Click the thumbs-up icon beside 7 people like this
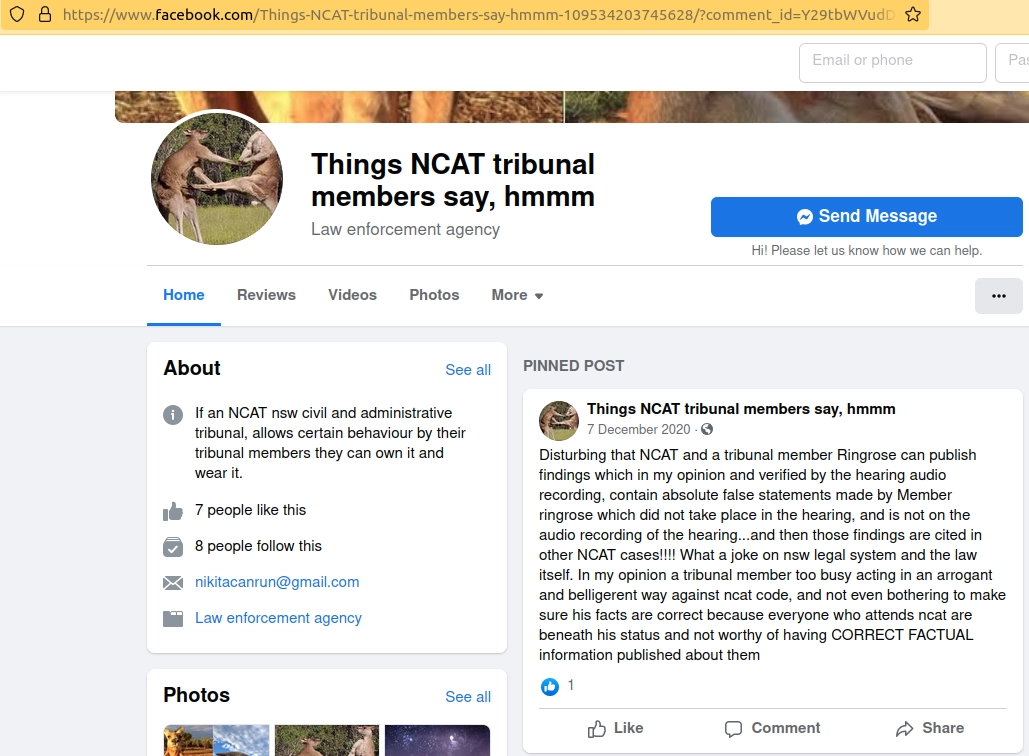1029x756 pixels. [x=173, y=511]
